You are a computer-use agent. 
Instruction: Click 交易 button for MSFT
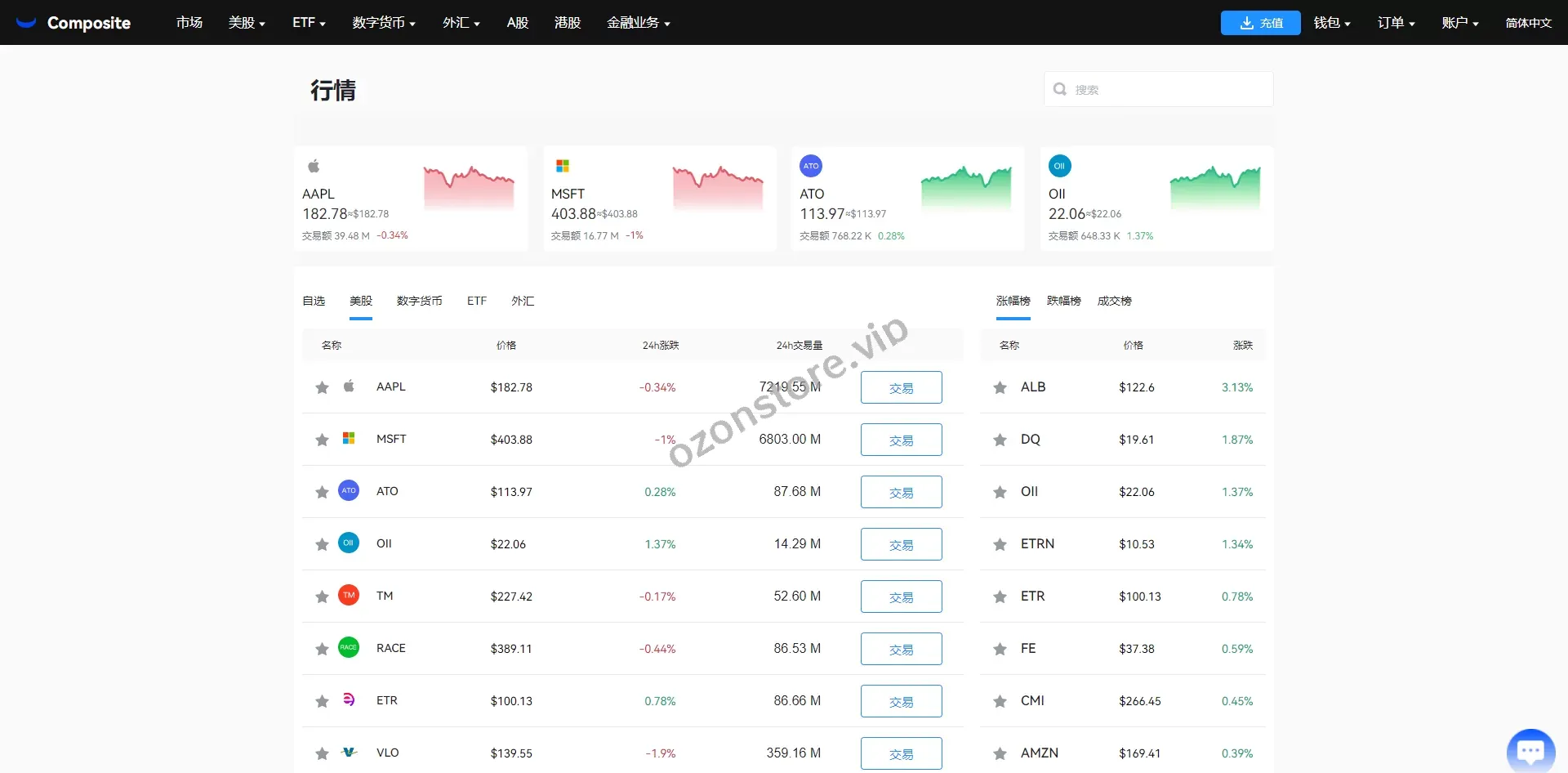[901, 440]
